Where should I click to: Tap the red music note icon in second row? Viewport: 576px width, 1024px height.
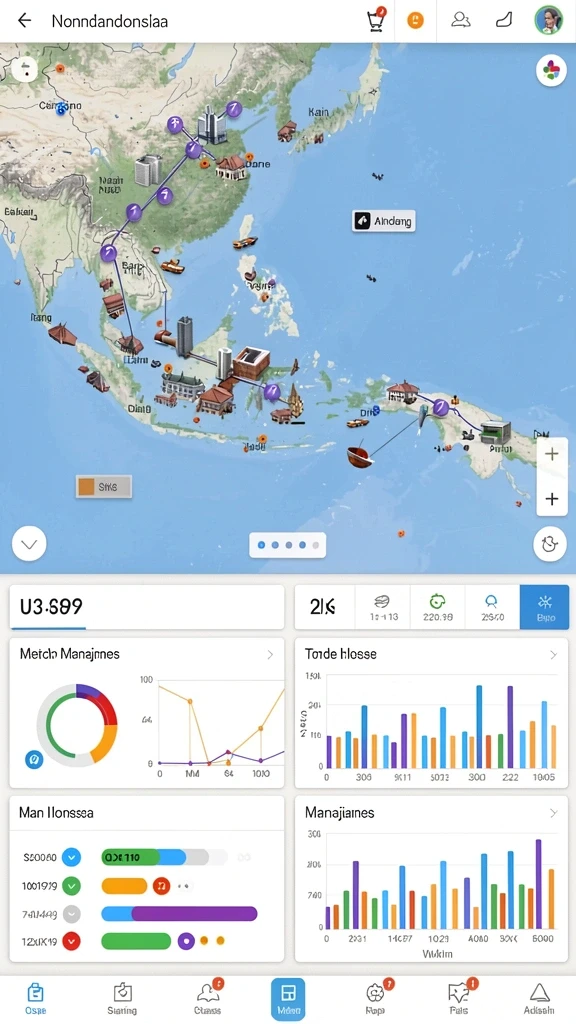(161, 886)
